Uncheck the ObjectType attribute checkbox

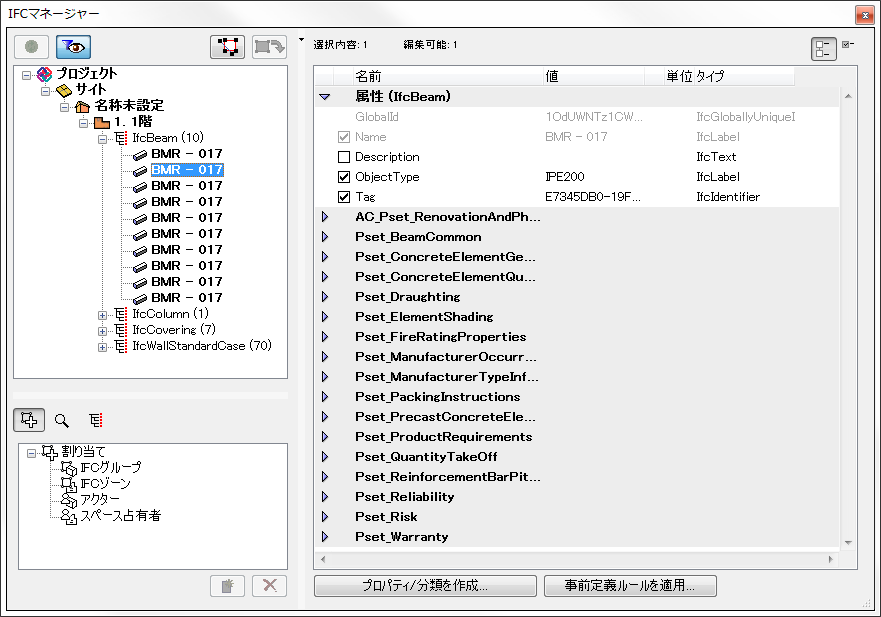pyautogui.click(x=344, y=177)
